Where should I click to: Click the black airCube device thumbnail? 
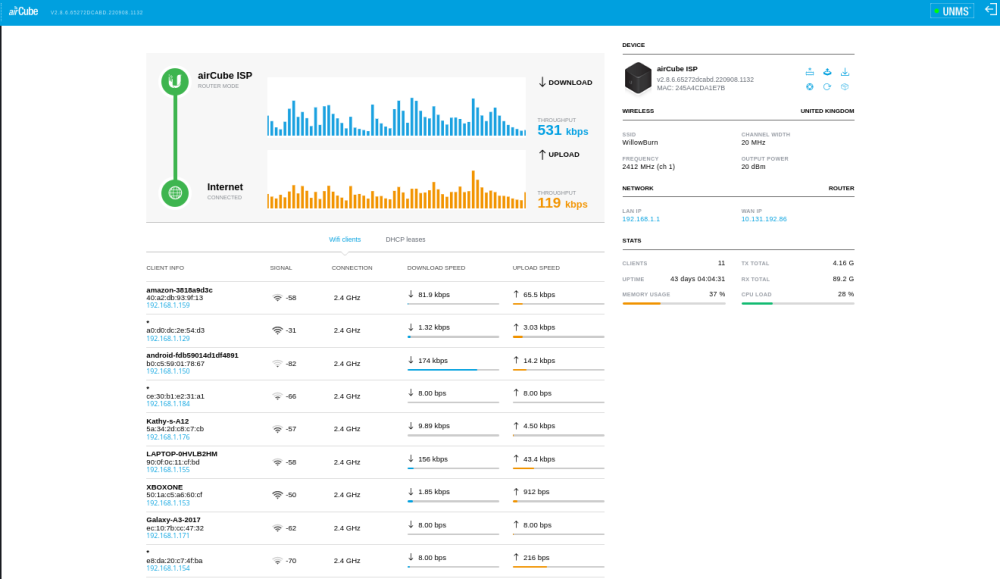637,78
